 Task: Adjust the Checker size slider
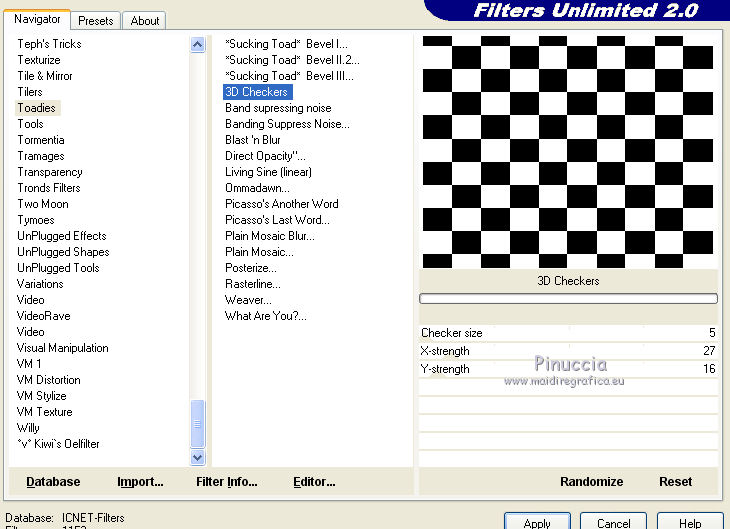click(x=568, y=333)
